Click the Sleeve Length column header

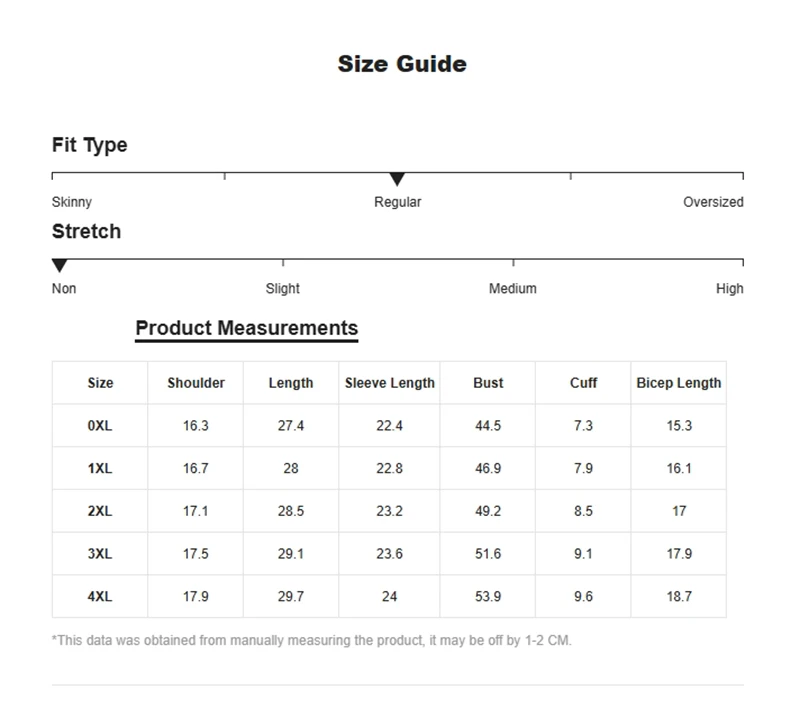[389, 383]
